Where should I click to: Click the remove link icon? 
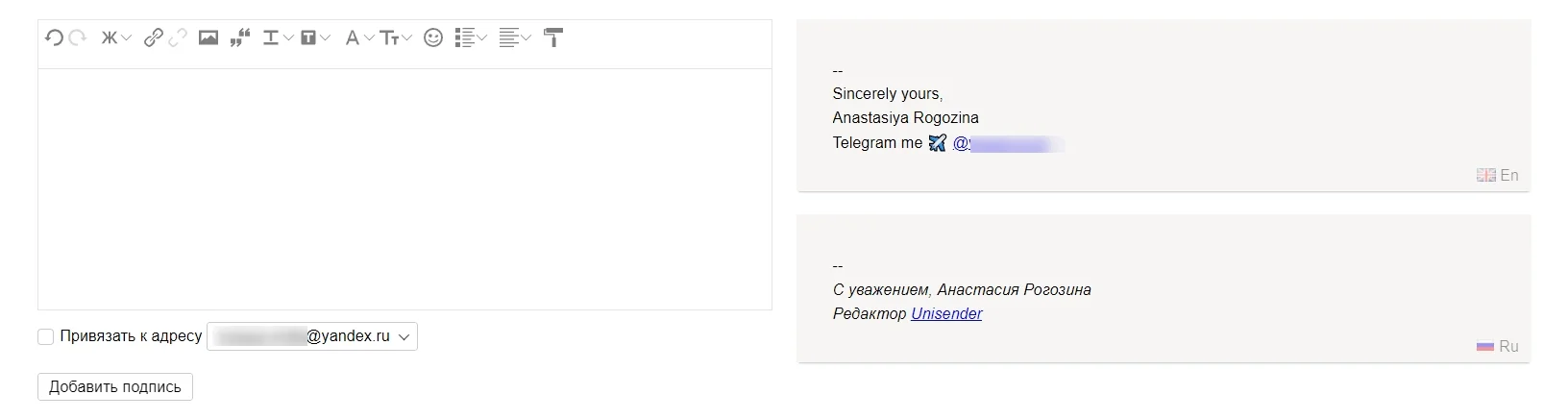coord(178,38)
